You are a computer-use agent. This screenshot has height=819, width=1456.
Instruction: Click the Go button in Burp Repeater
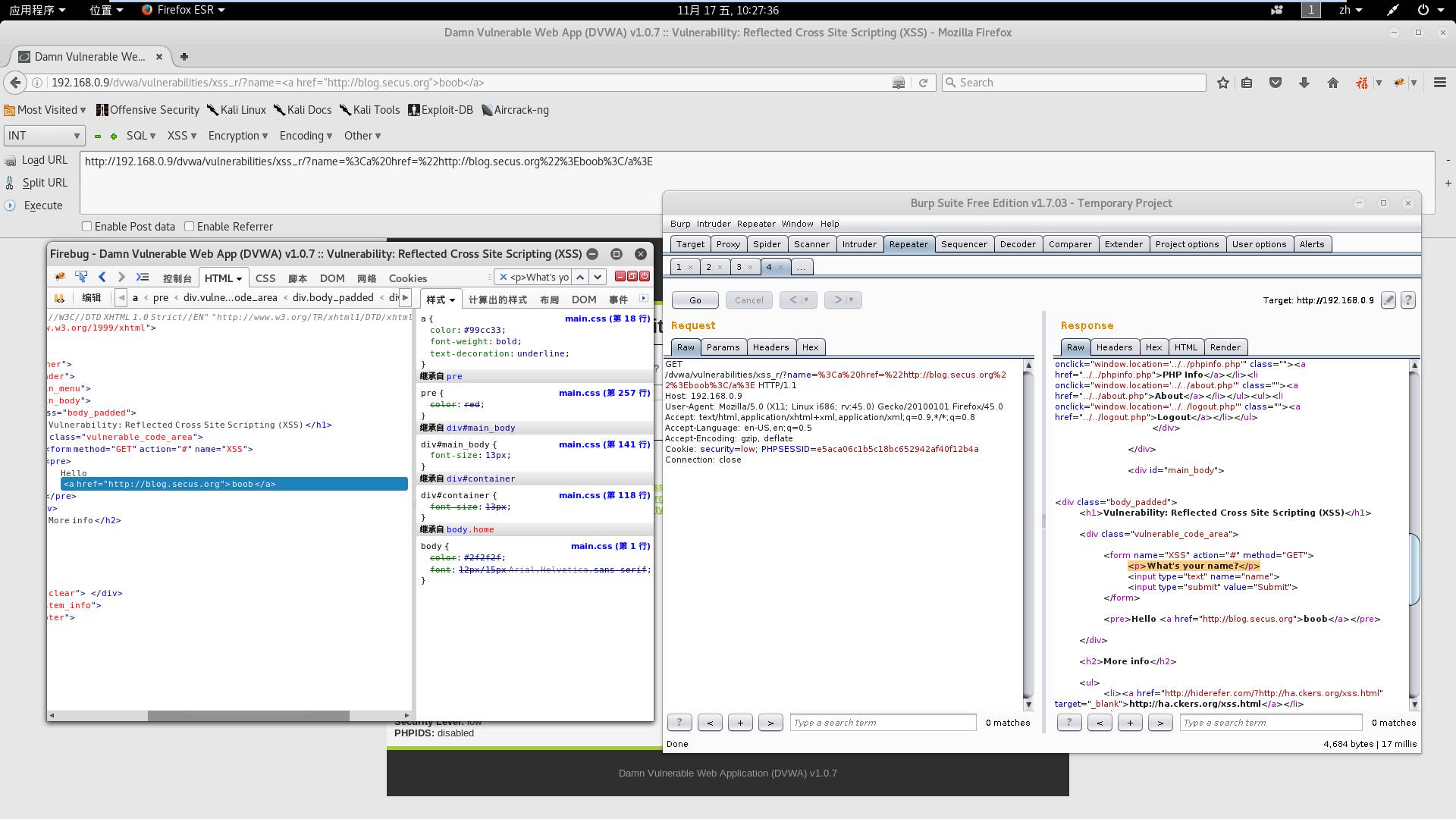695,300
